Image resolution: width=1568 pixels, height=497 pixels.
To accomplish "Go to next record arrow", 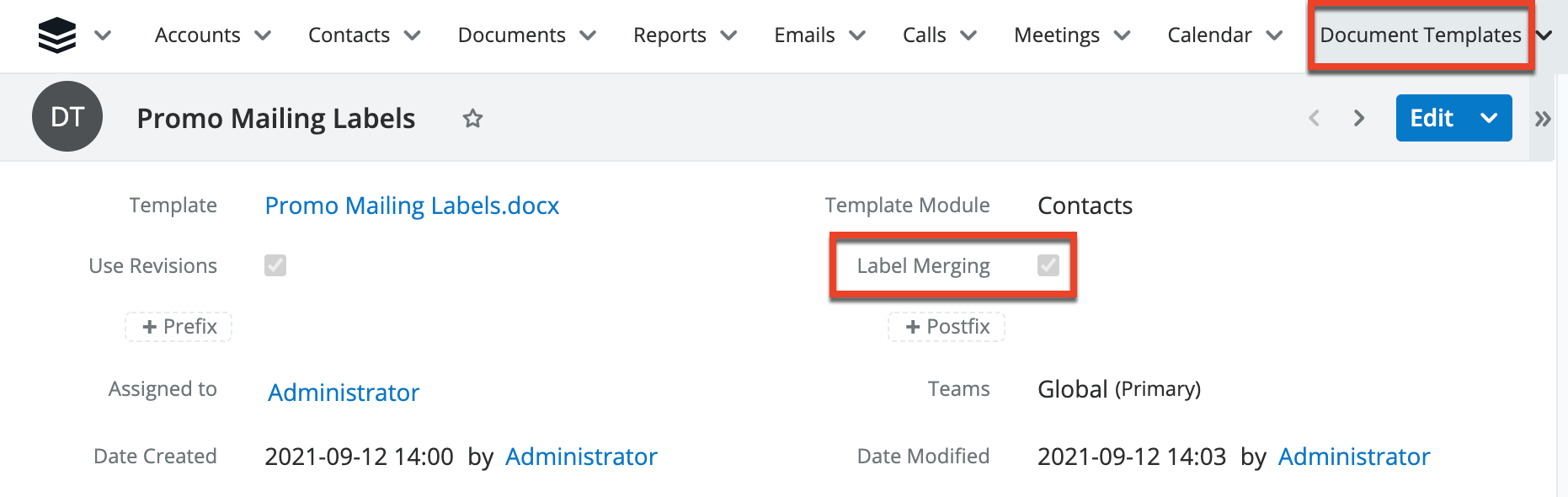I will [1358, 118].
